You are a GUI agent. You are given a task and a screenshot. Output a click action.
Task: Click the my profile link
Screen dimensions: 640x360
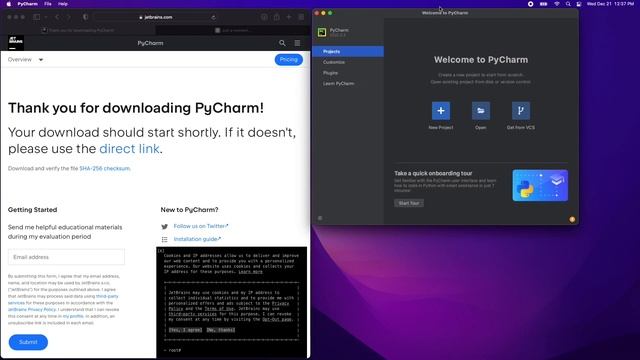(73, 316)
